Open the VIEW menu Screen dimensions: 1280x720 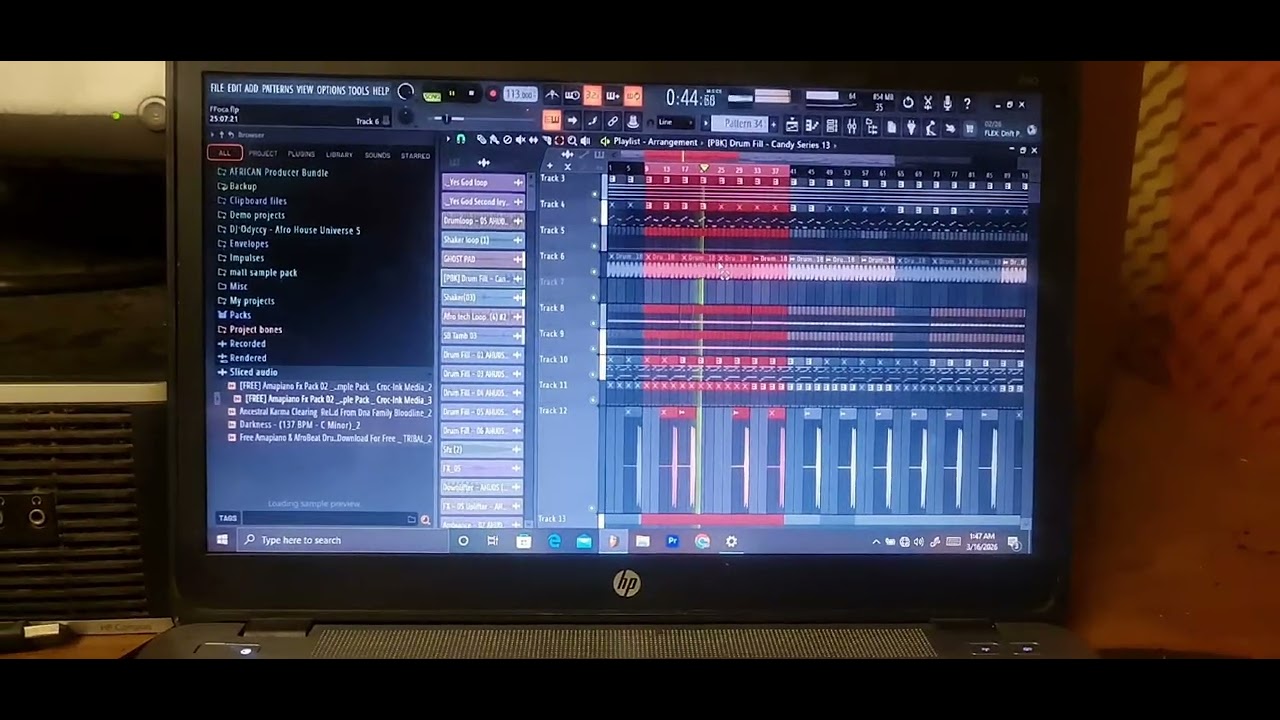point(305,89)
